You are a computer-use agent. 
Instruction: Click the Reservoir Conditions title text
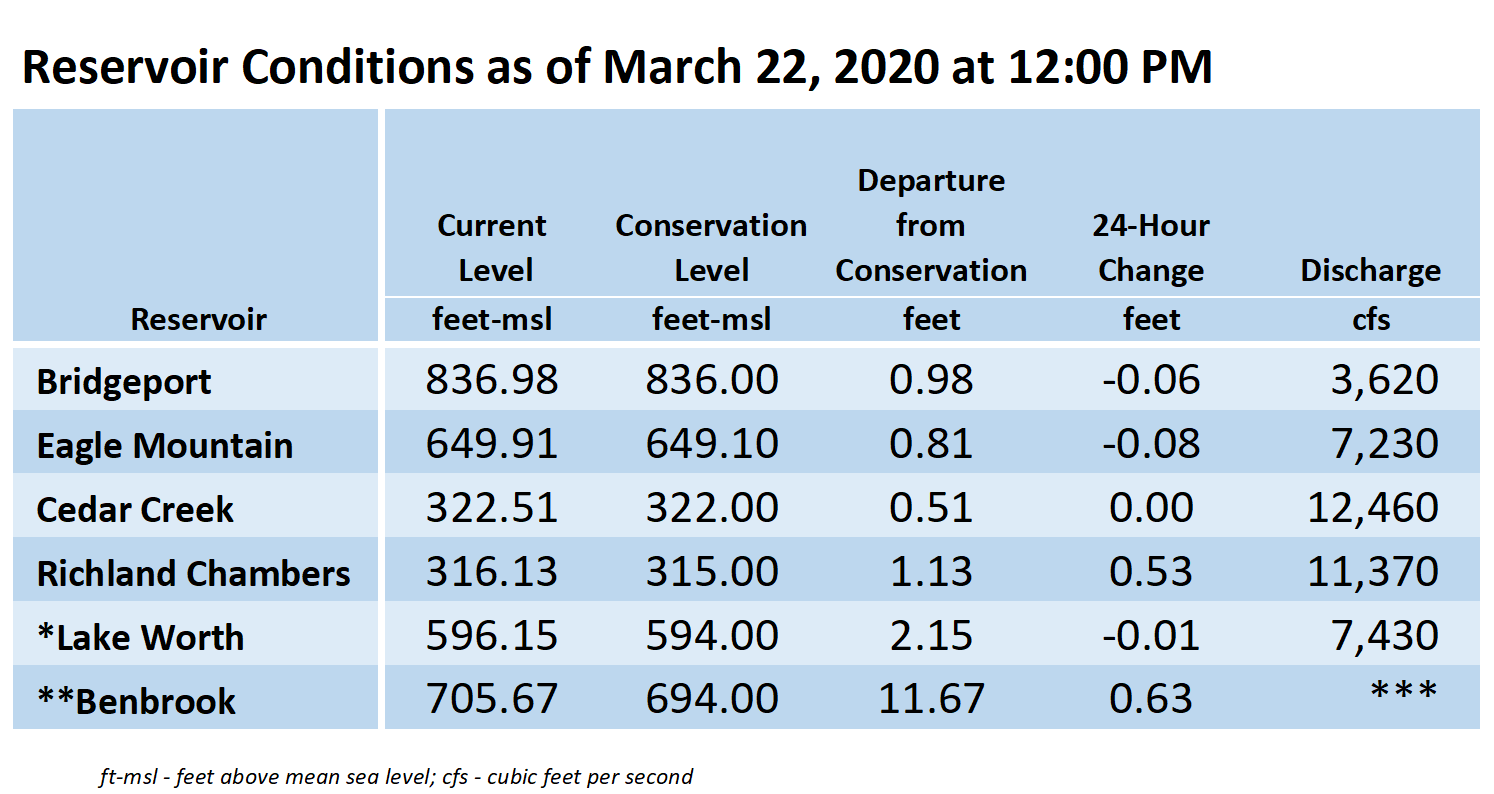point(617,67)
